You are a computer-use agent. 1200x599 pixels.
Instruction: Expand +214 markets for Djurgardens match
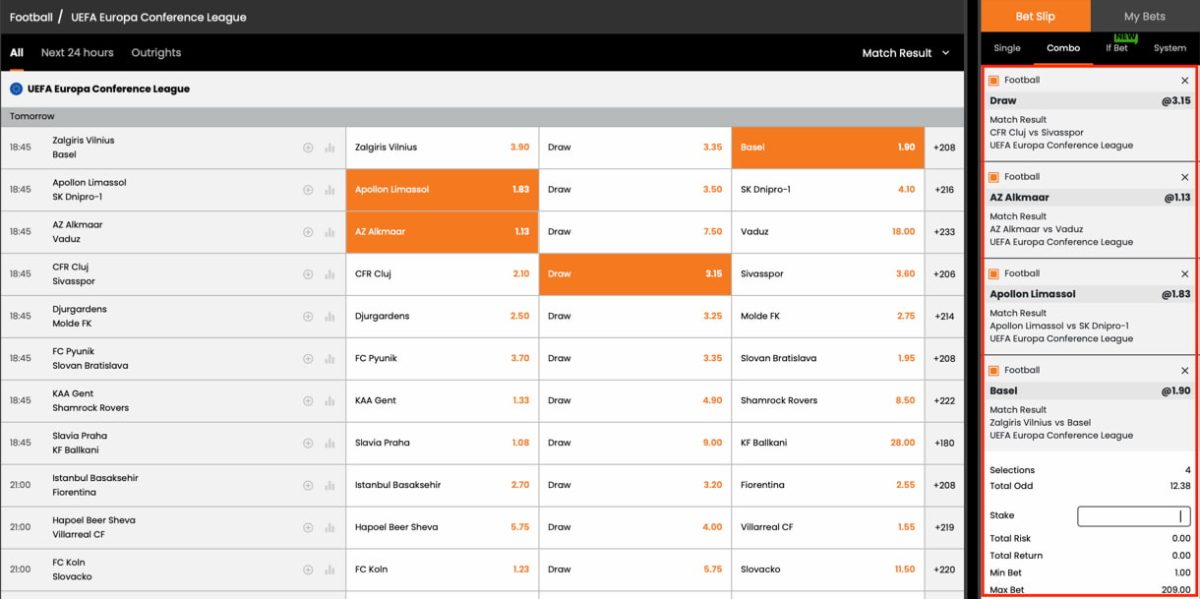(x=944, y=317)
